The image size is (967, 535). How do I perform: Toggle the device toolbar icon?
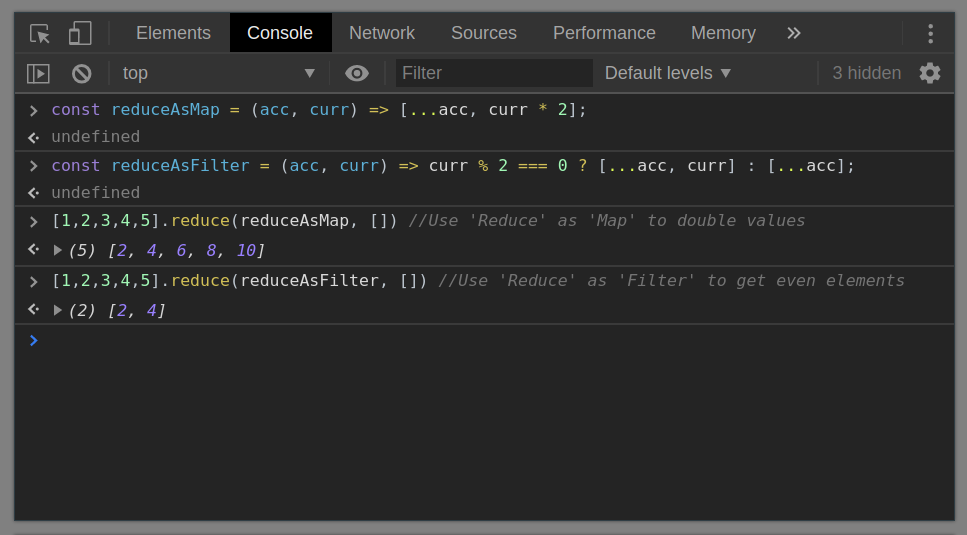(x=80, y=33)
